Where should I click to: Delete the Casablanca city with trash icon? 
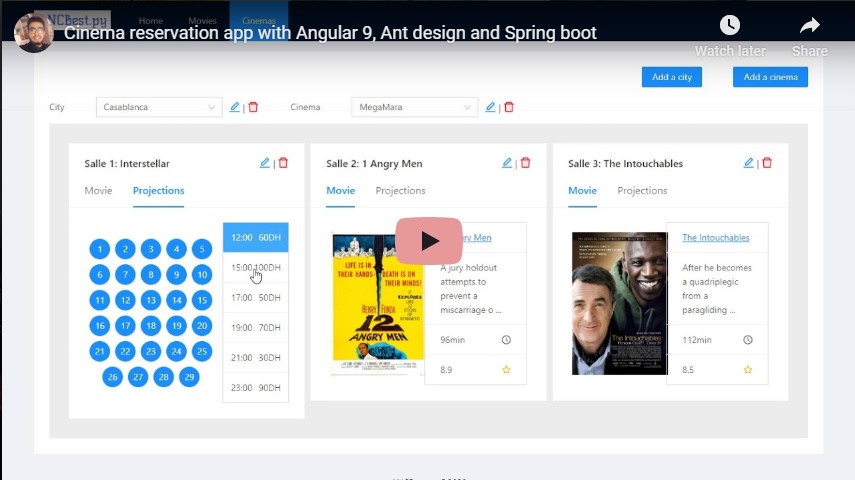point(253,107)
